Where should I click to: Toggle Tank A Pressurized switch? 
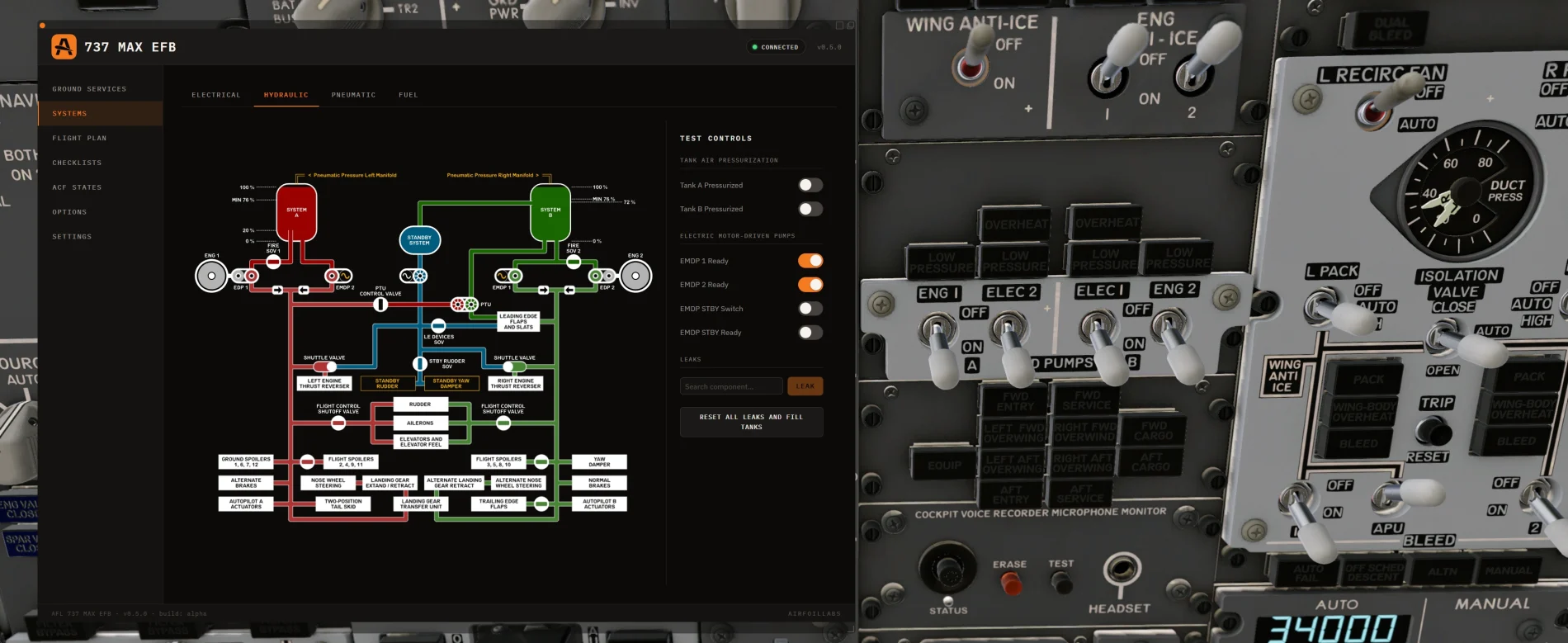pos(810,185)
